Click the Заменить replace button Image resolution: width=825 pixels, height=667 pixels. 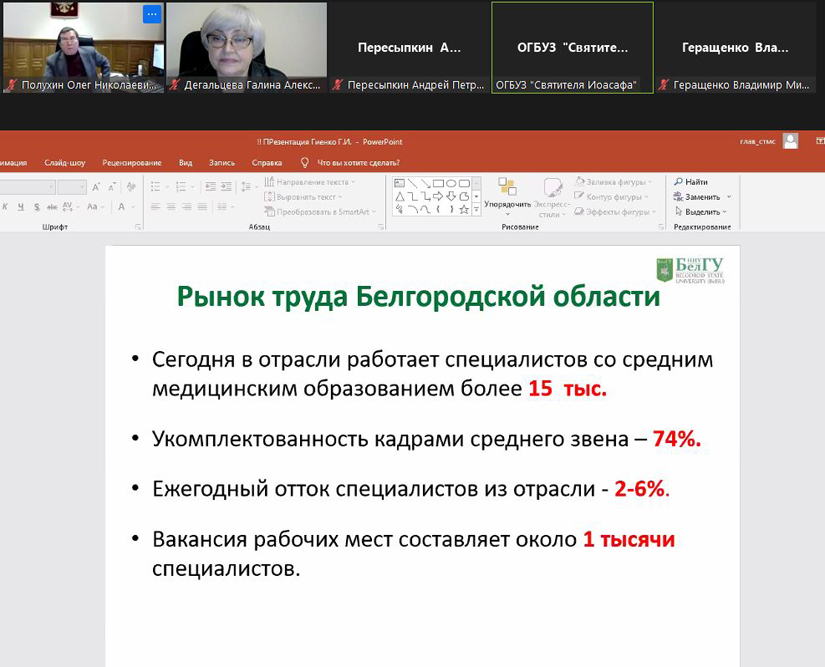click(x=702, y=197)
